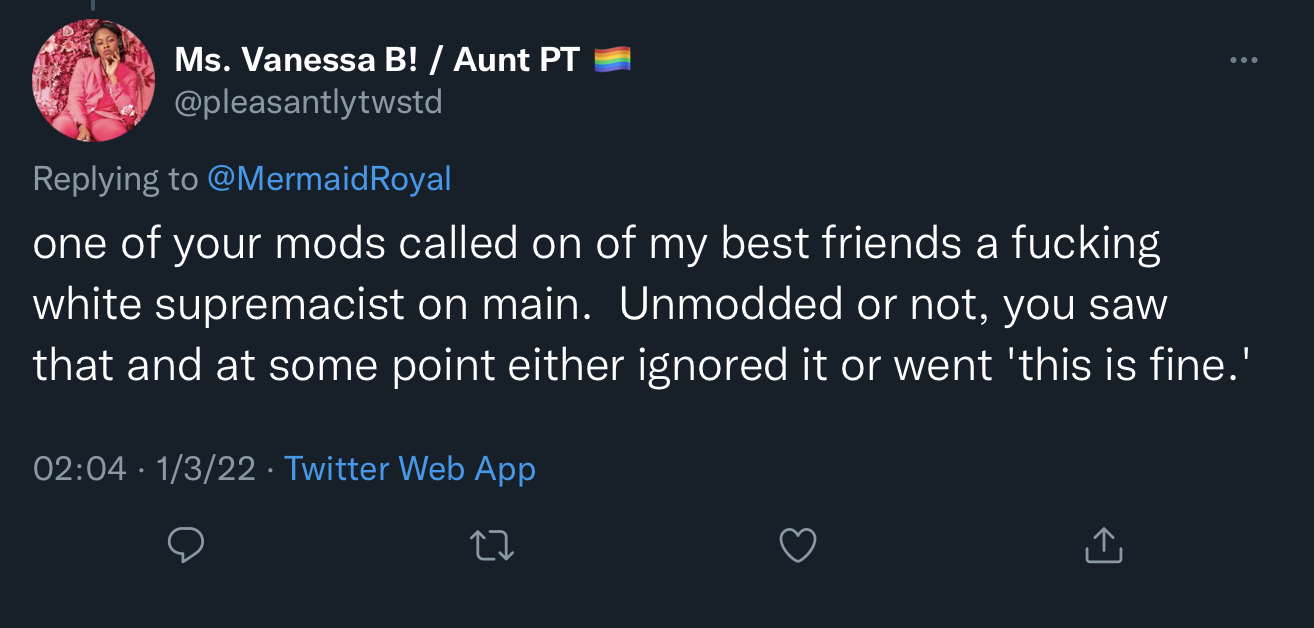Open the @MermaidRoyal mention link

(x=329, y=179)
